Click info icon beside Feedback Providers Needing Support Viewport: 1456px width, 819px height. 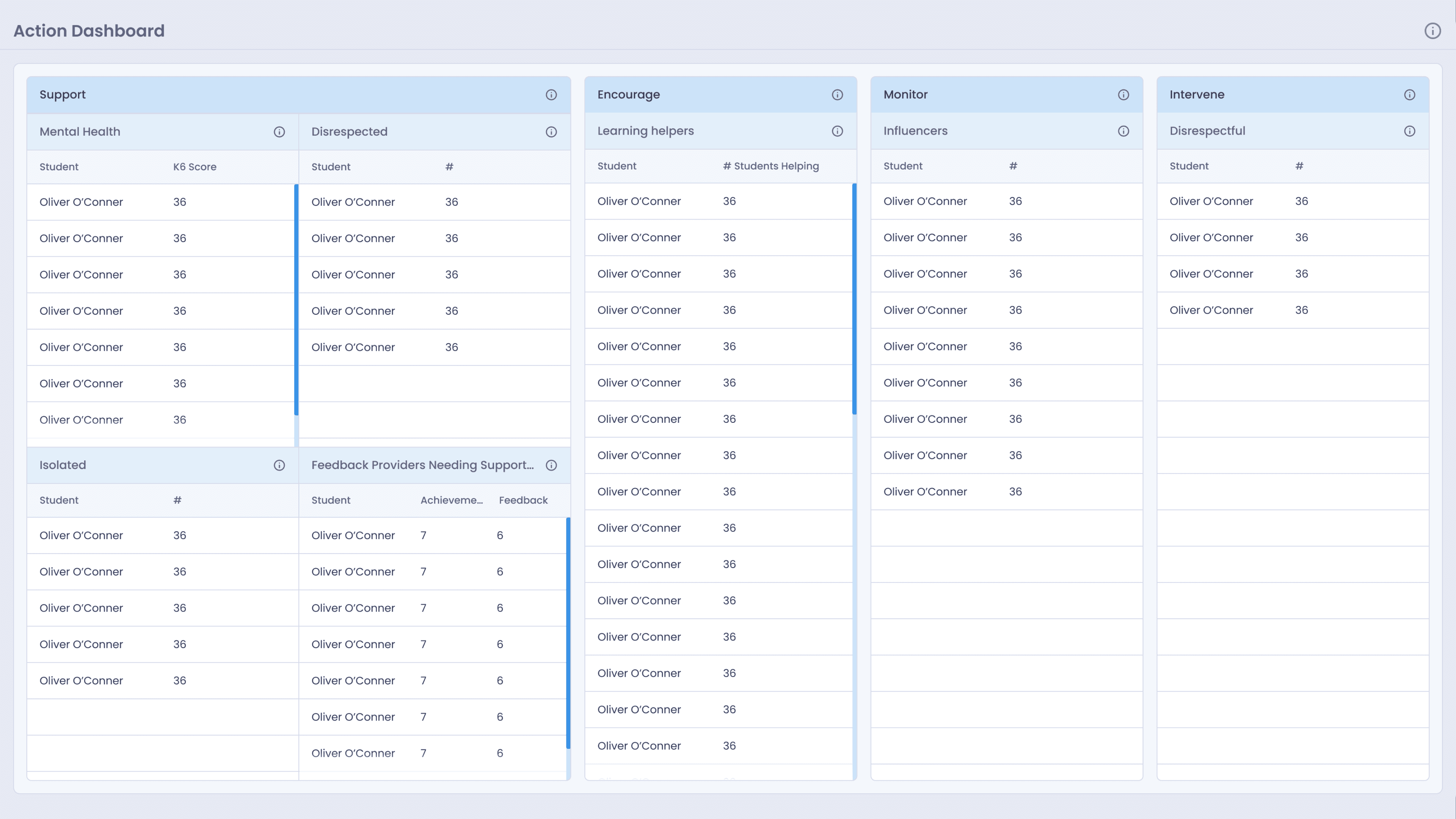click(x=551, y=465)
